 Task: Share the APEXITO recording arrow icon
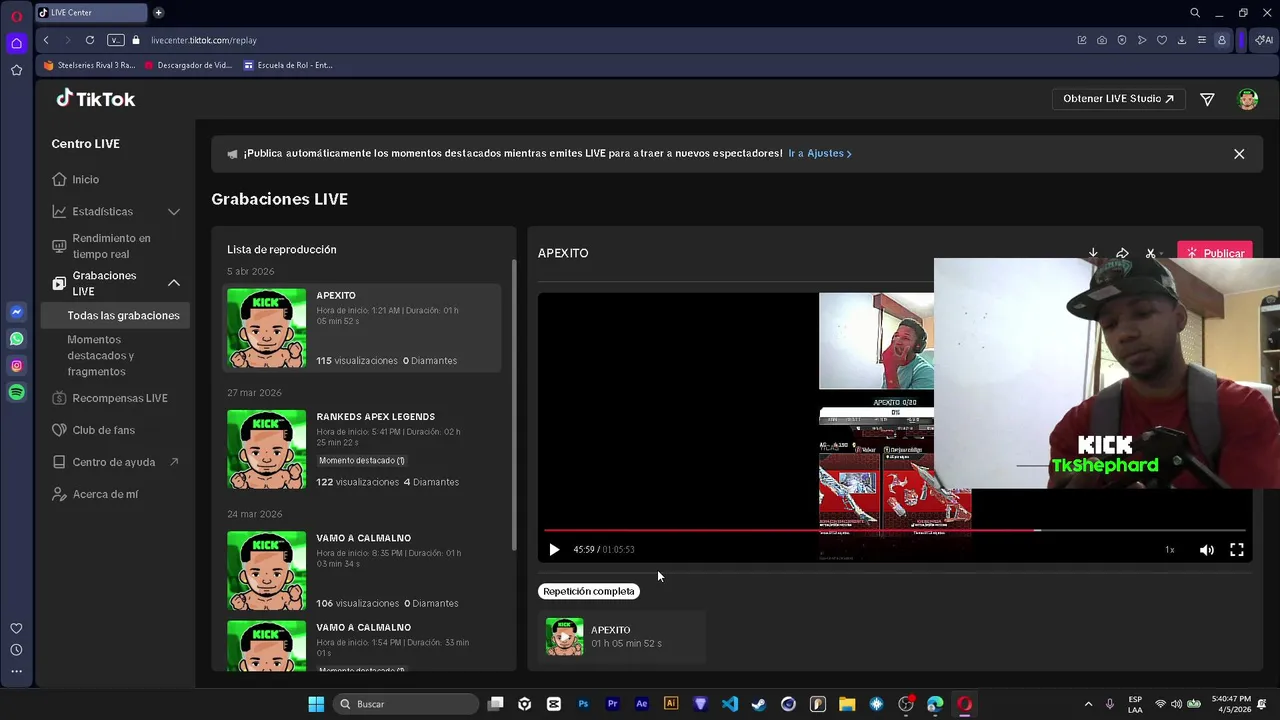point(1122,253)
